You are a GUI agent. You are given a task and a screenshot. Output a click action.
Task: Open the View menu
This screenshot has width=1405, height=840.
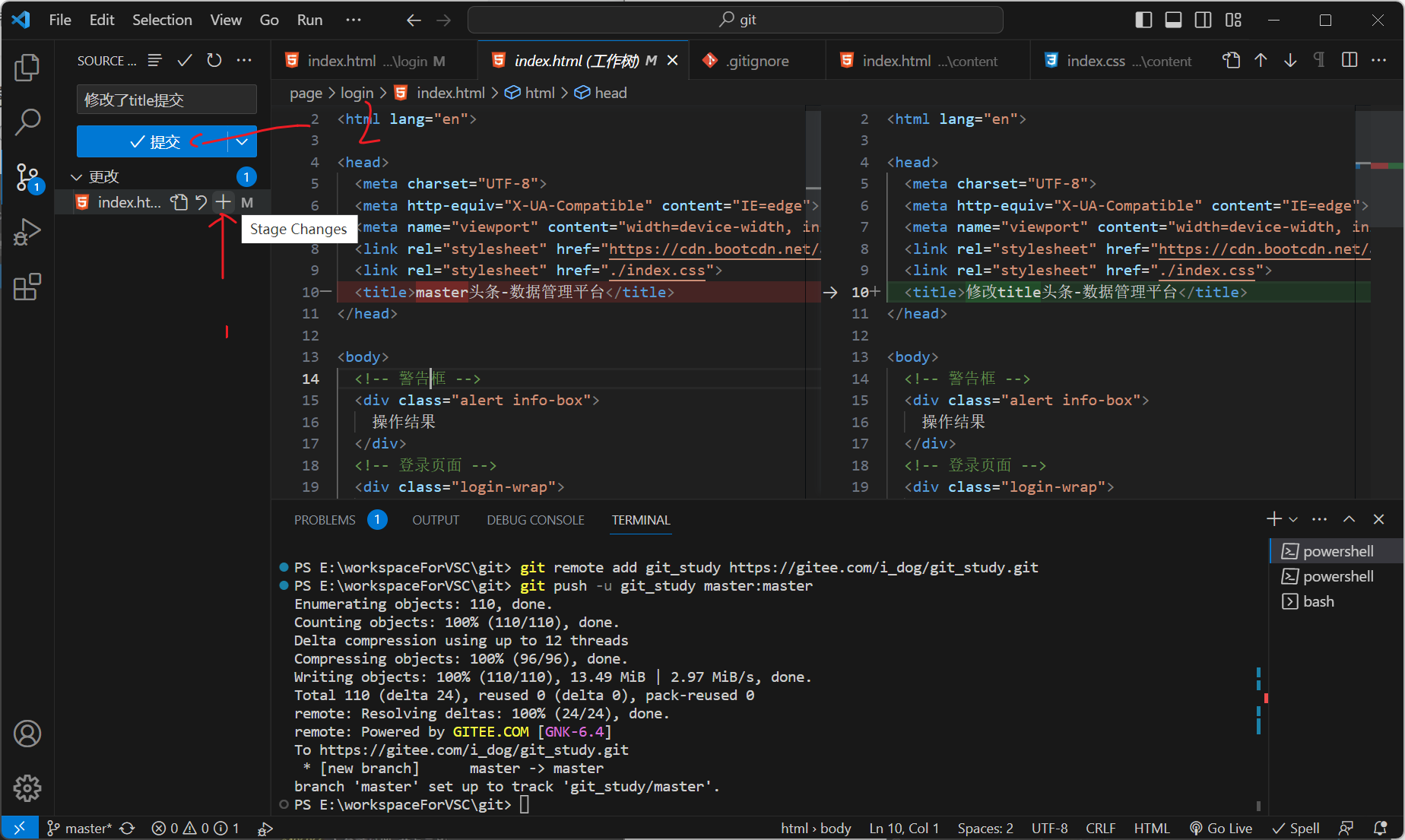(x=226, y=20)
